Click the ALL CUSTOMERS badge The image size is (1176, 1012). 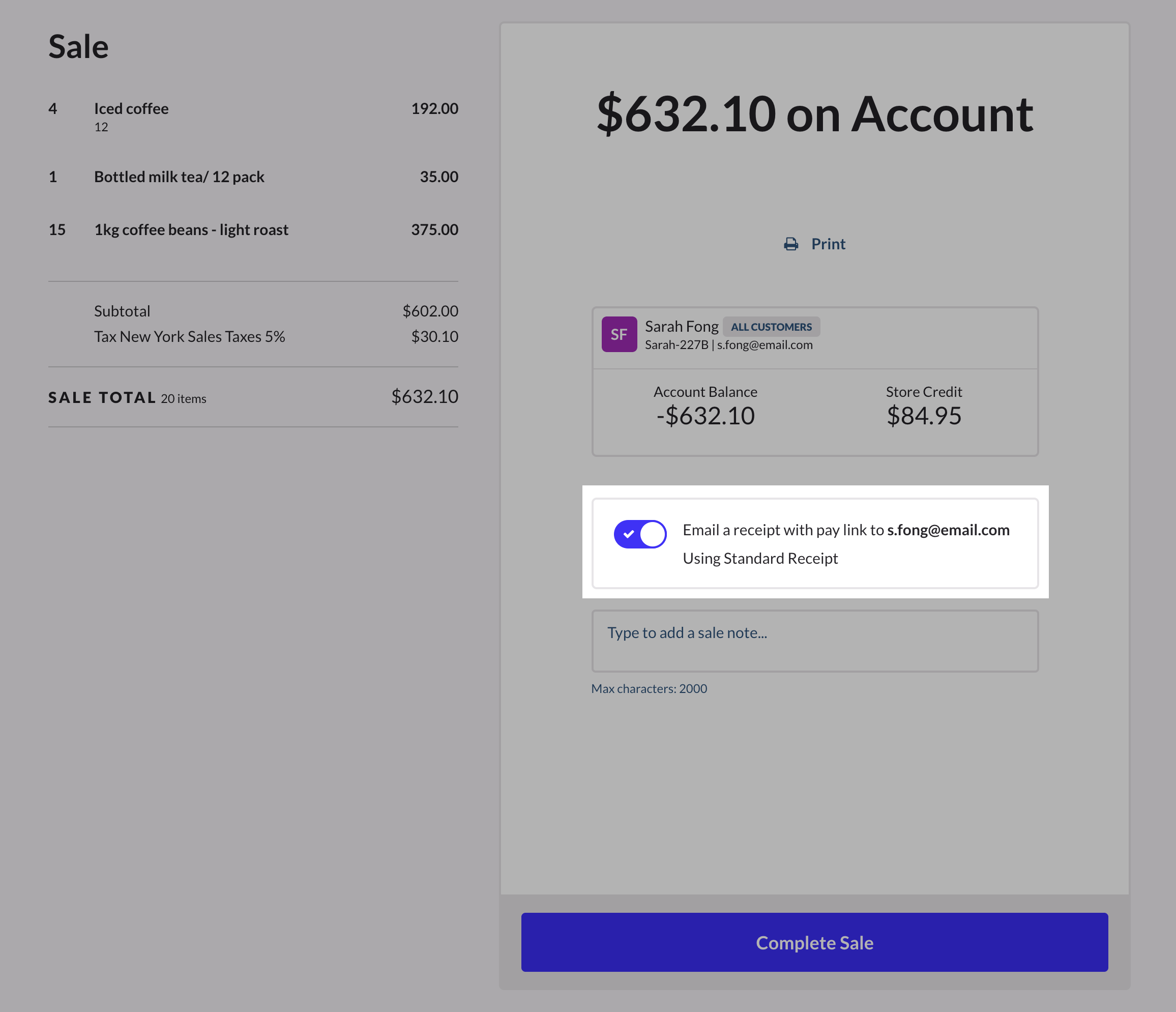coord(771,327)
